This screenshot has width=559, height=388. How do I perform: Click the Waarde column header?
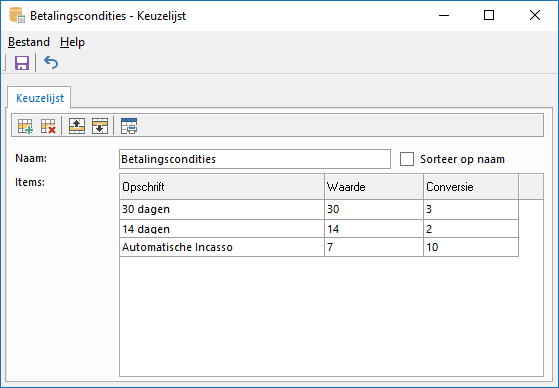(374, 187)
